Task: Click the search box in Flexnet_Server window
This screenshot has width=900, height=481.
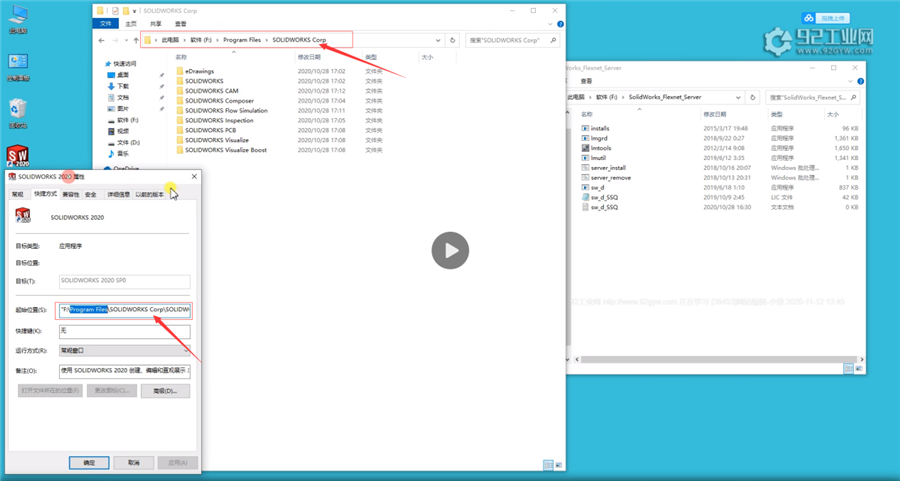Action: [x=812, y=97]
